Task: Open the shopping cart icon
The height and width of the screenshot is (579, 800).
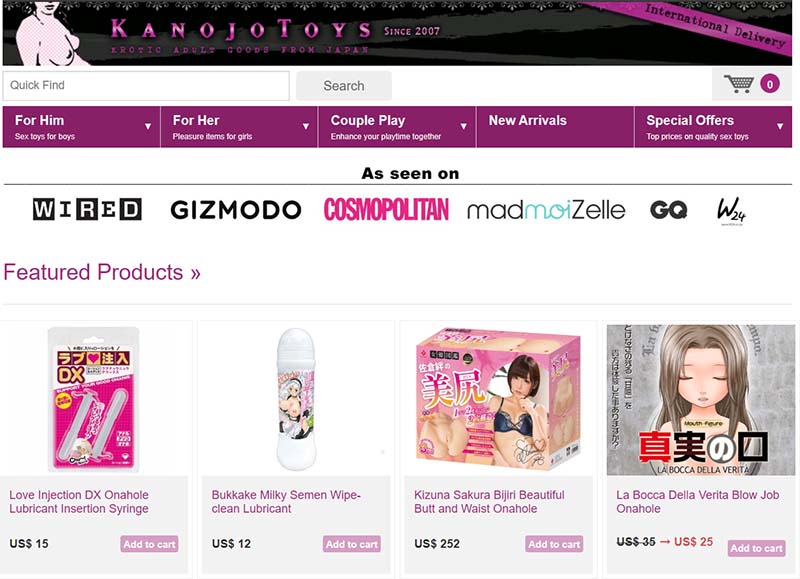Action: click(x=738, y=84)
